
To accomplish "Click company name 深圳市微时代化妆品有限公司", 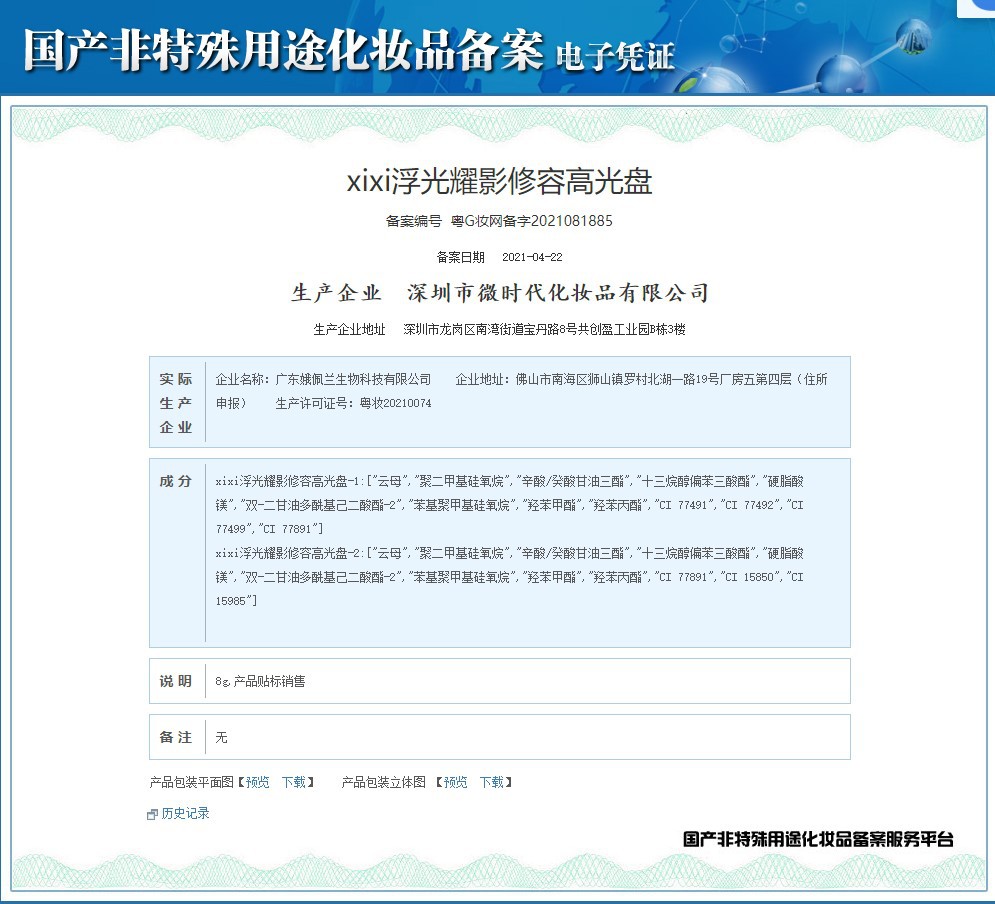I will [558, 292].
